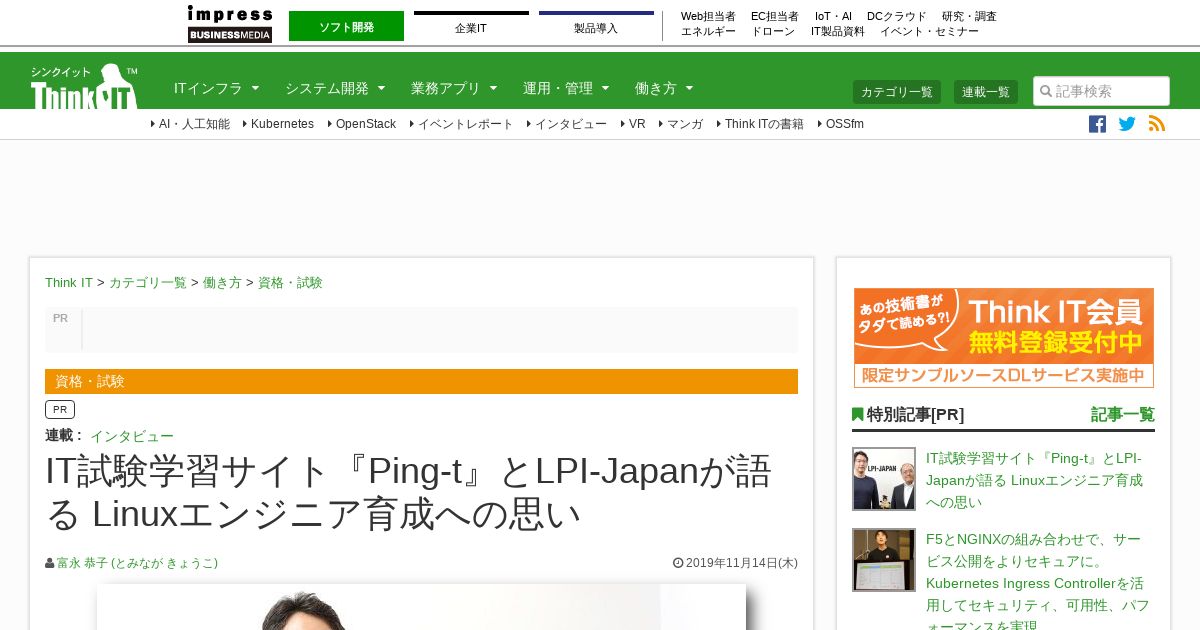Open the F5 NGINX article thumbnail
This screenshot has width=1200, height=630.
884,560
